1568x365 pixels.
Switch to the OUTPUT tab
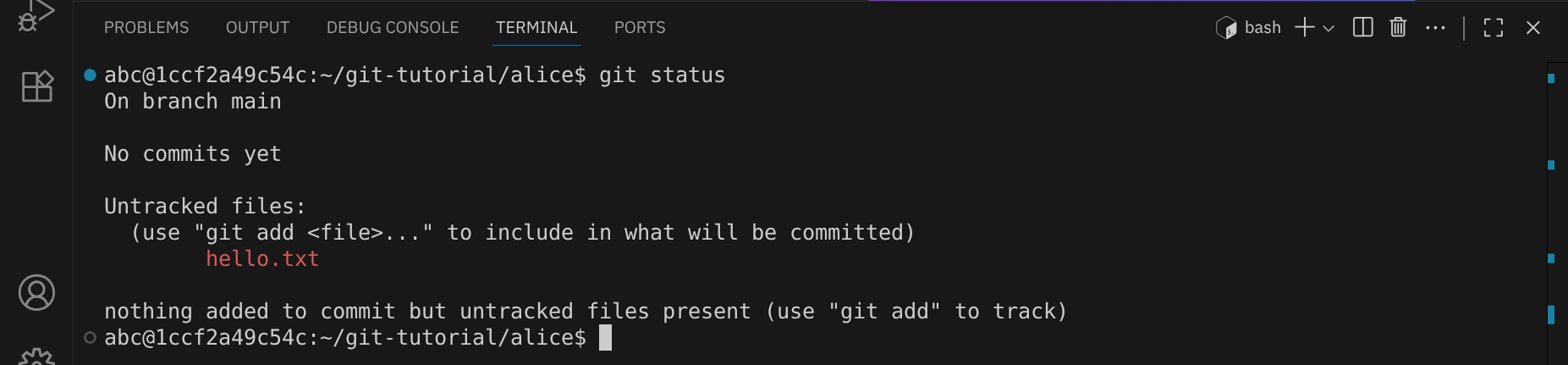(x=257, y=28)
